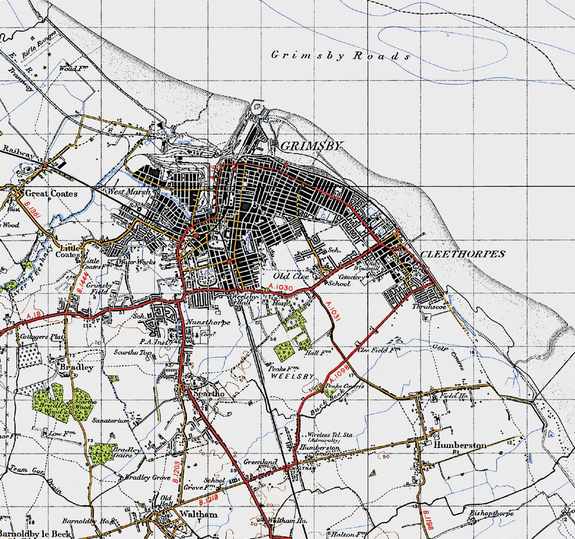
Task: Click the WEELSBY area label
Action: [293, 376]
